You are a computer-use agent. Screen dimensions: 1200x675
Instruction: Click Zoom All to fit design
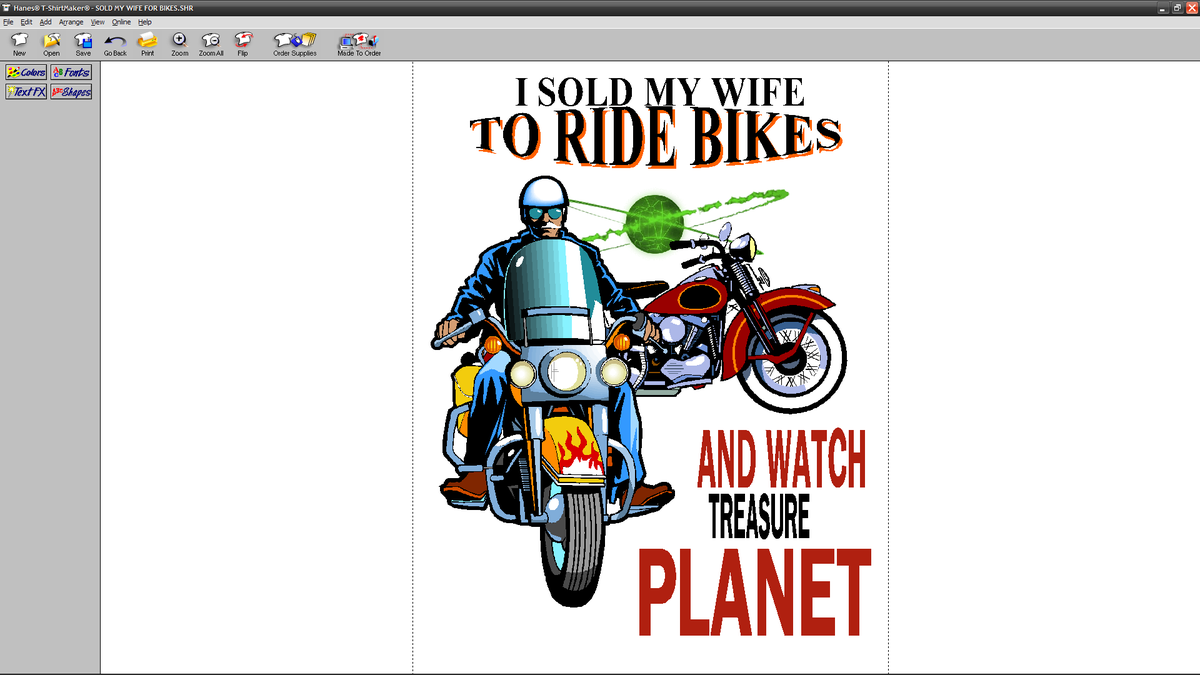pyautogui.click(x=211, y=44)
